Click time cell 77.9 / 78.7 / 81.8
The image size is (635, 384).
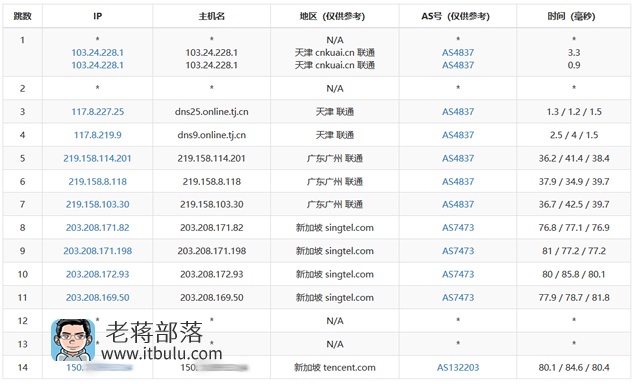pos(574,298)
